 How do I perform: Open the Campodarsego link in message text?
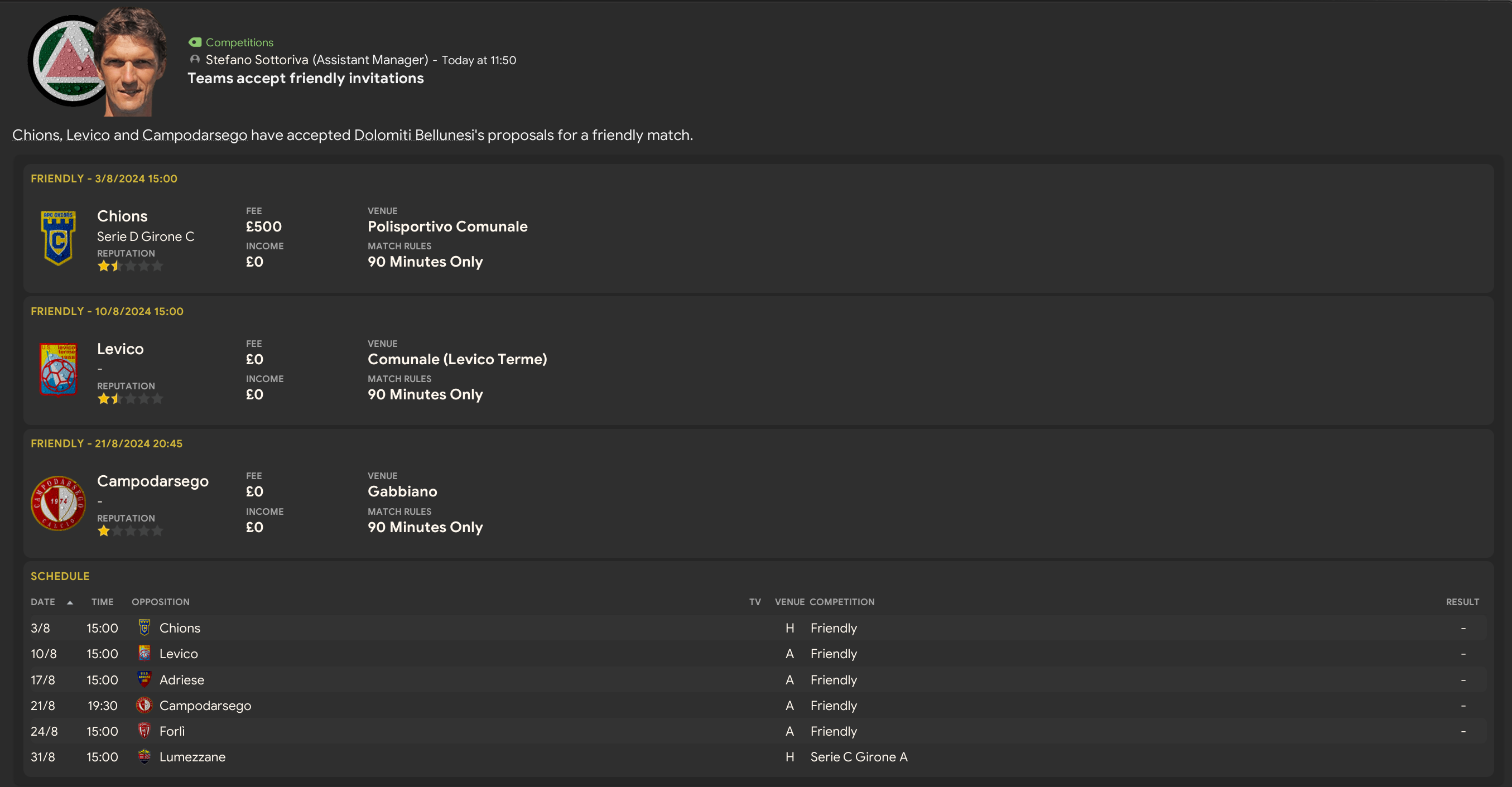(x=194, y=135)
